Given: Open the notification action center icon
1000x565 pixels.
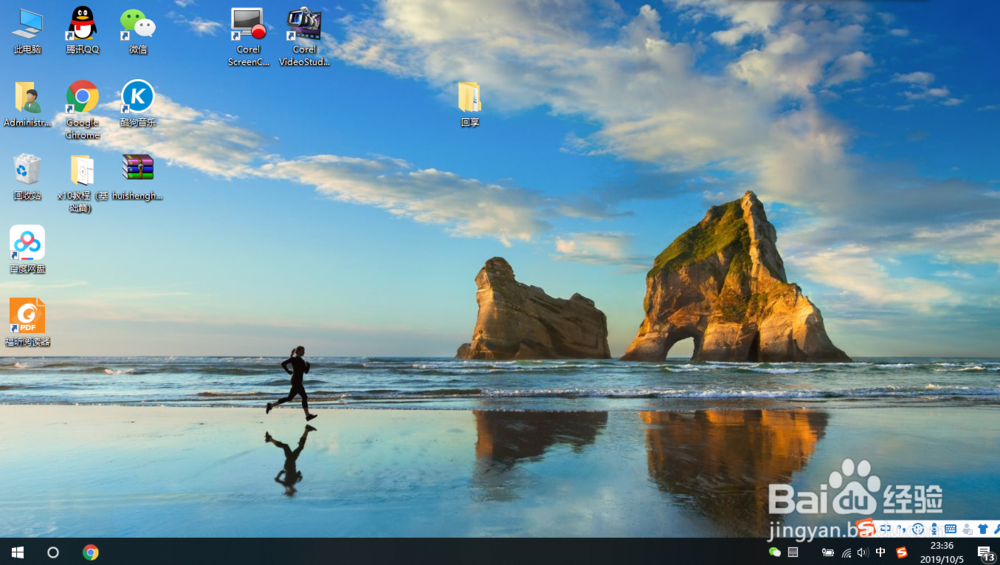Looking at the screenshot, I should pyautogui.click(x=987, y=552).
